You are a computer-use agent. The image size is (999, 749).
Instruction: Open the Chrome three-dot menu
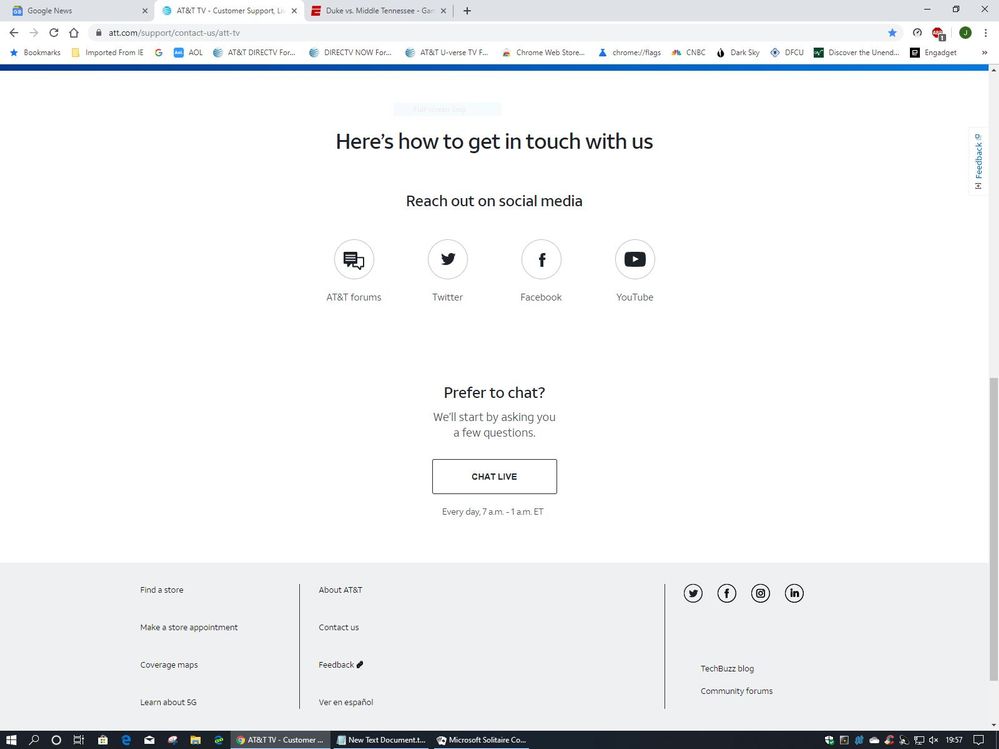point(986,32)
